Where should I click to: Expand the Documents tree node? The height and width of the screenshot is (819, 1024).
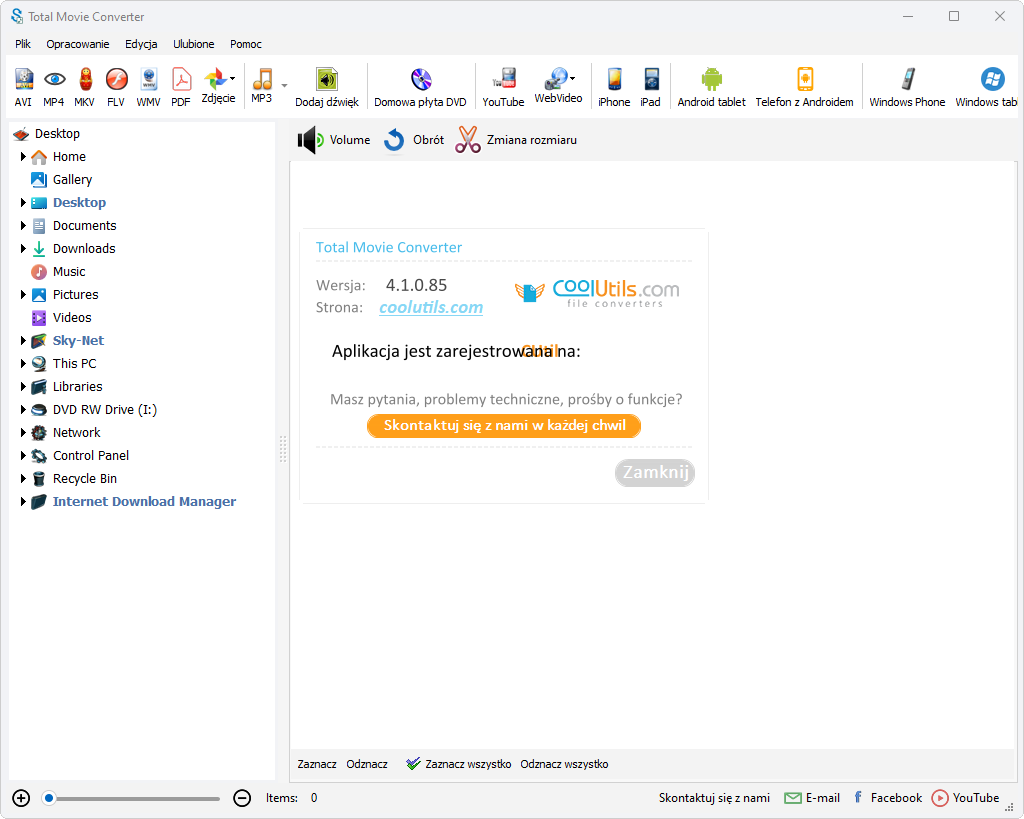click(23, 226)
